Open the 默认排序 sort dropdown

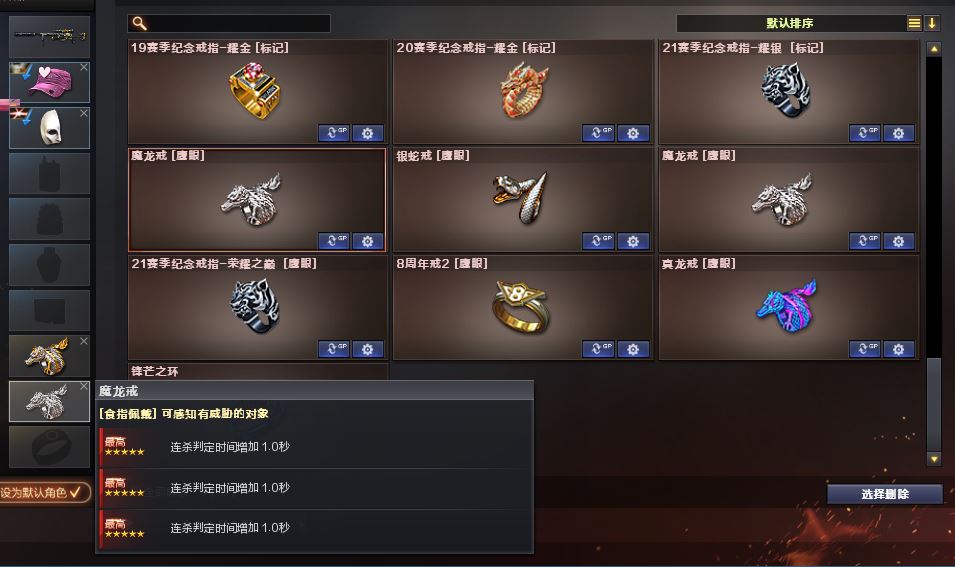[790, 23]
